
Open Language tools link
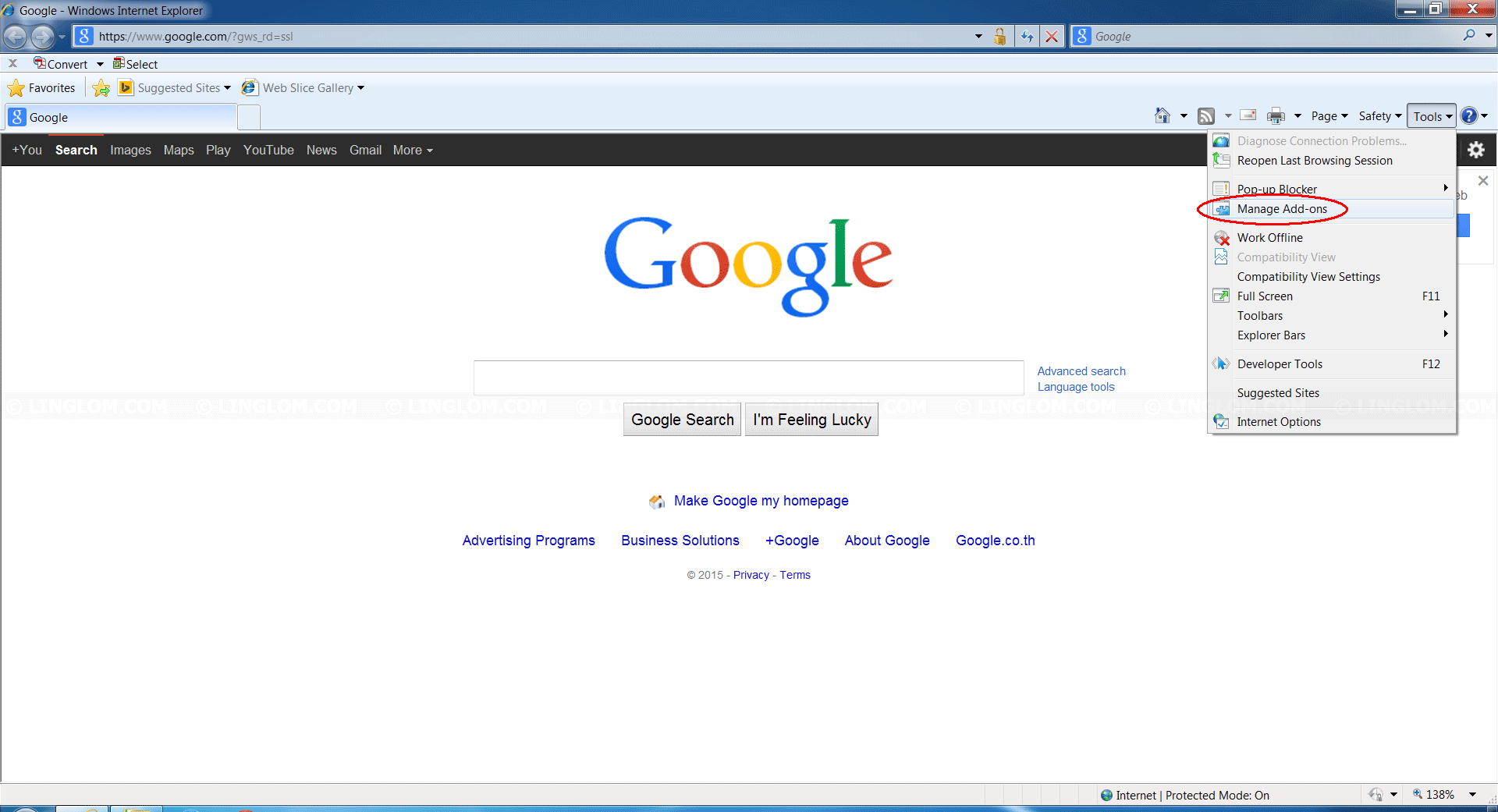pyautogui.click(x=1076, y=387)
